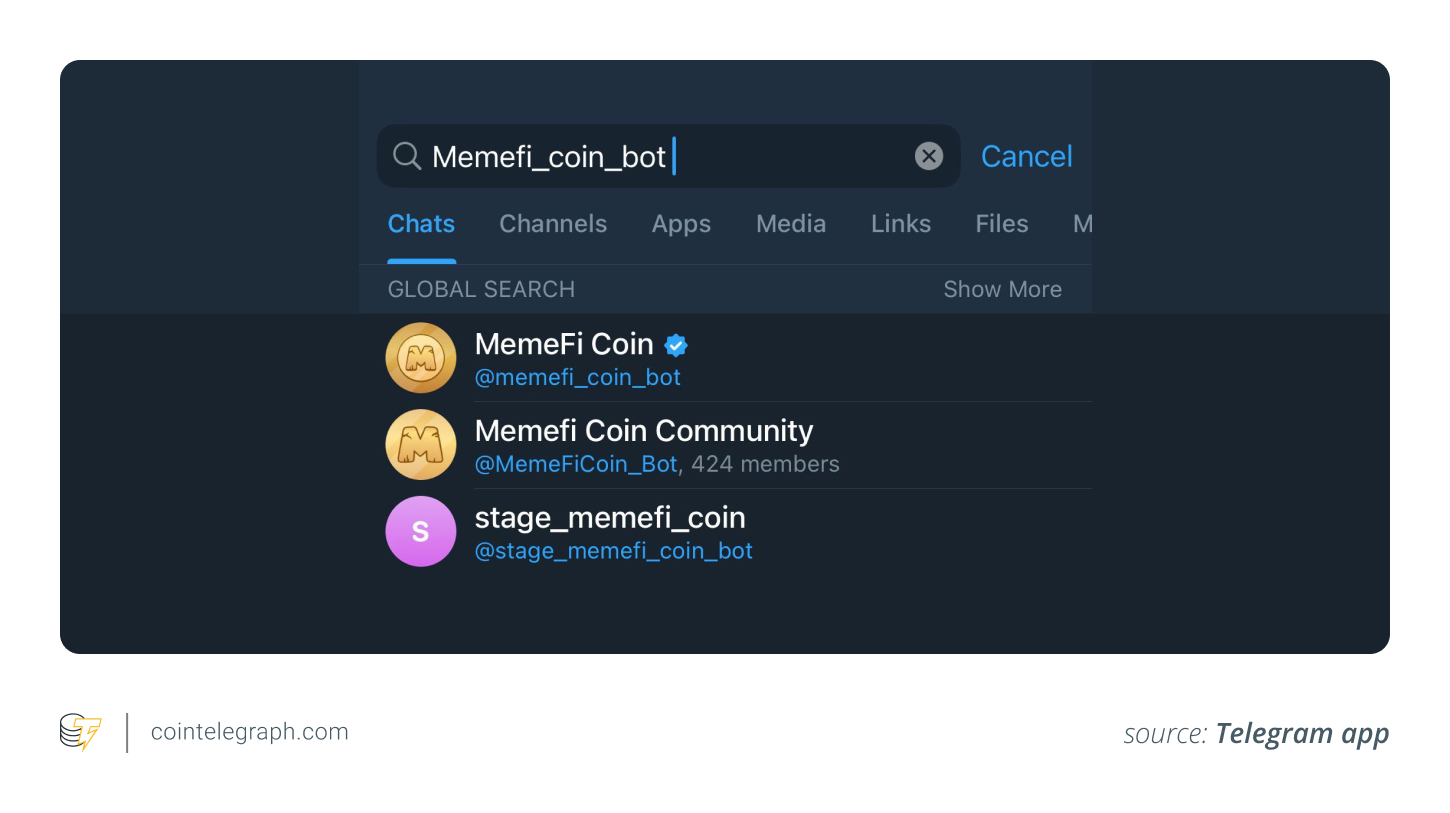
Task: Open the @MemeFiCoin_Bot community link
Action: tap(576, 464)
